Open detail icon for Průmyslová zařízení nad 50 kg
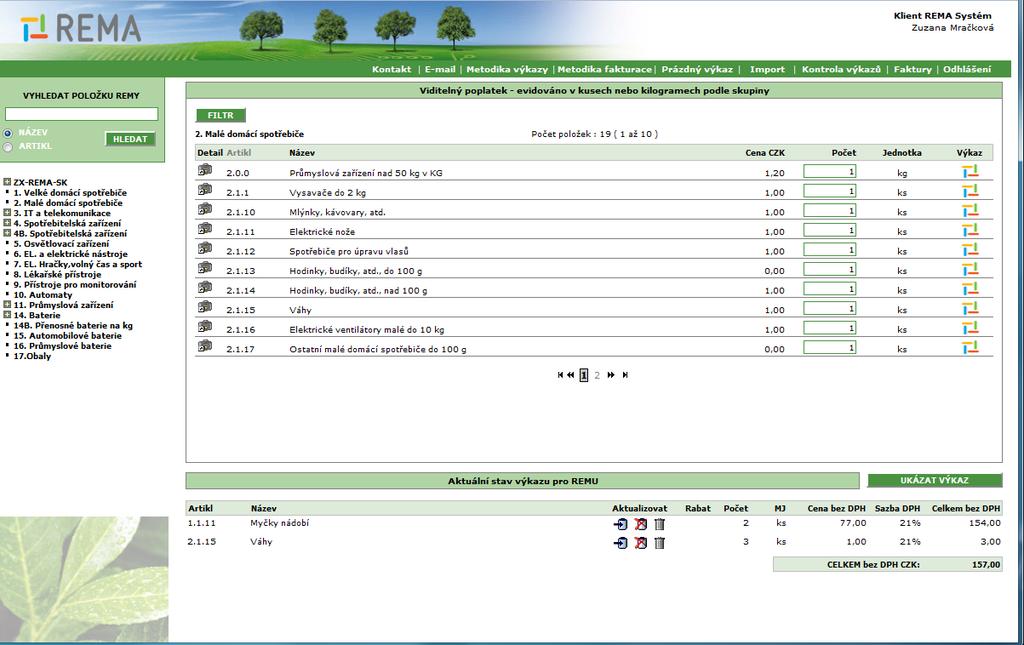 pos(205,170)
